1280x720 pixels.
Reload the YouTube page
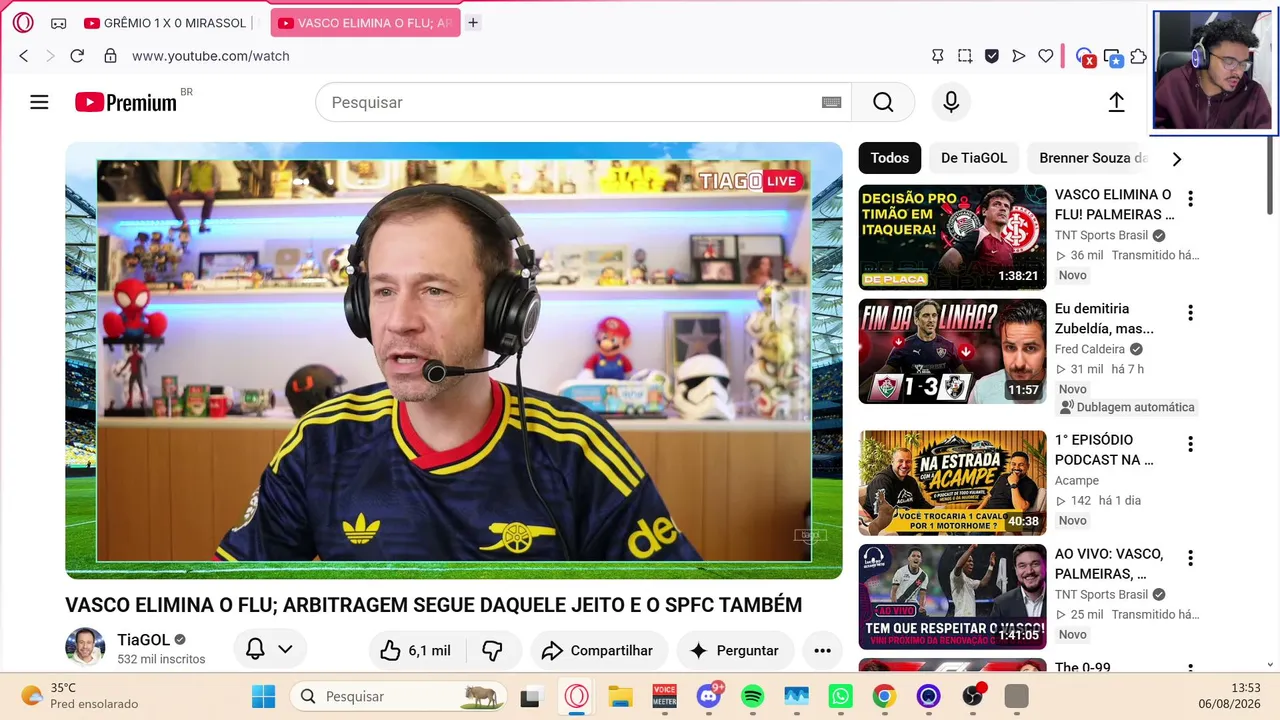tap(77, 56)
